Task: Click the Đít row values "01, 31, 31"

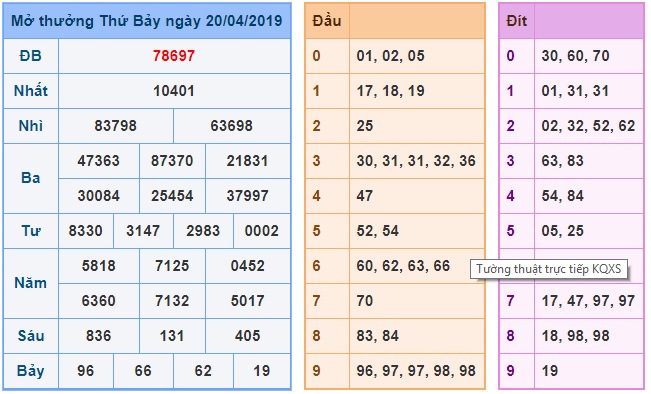Action: 575,91
